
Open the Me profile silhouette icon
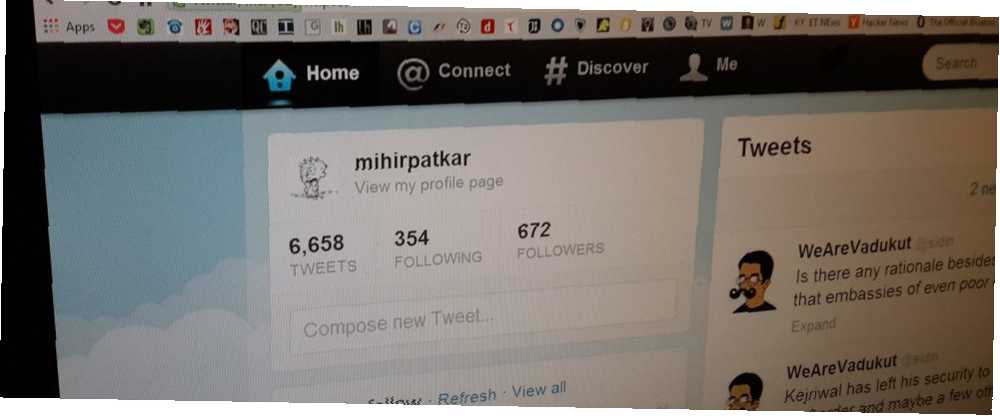tap(693, 67)
